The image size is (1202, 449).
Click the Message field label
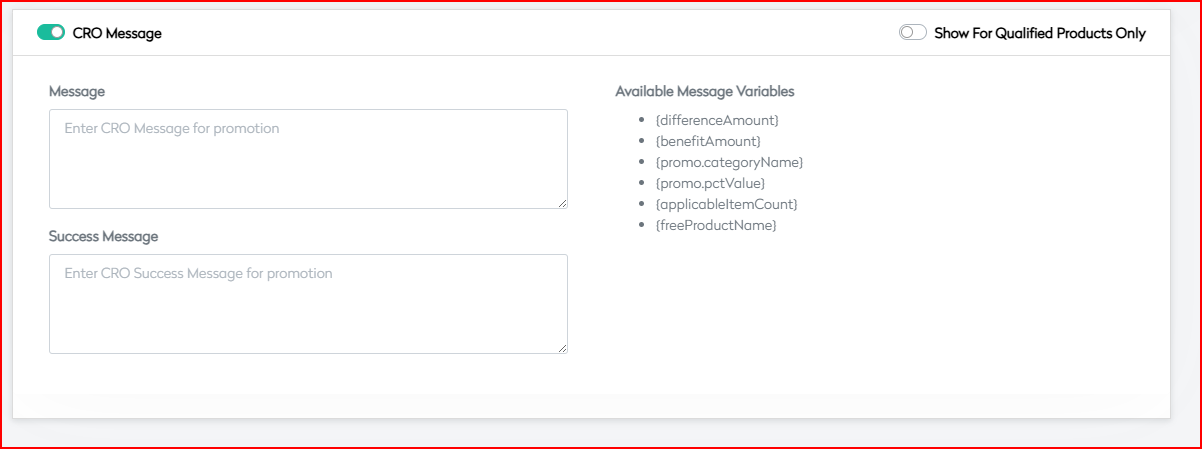pos(77,91)
